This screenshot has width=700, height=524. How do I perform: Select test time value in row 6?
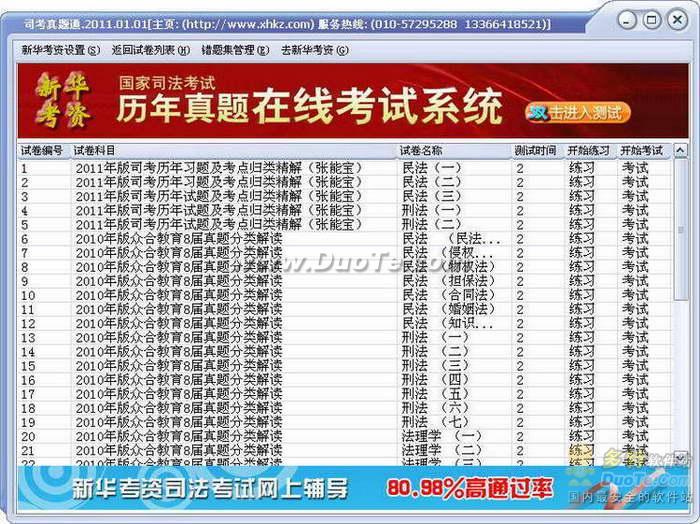(x=520, y=239)
